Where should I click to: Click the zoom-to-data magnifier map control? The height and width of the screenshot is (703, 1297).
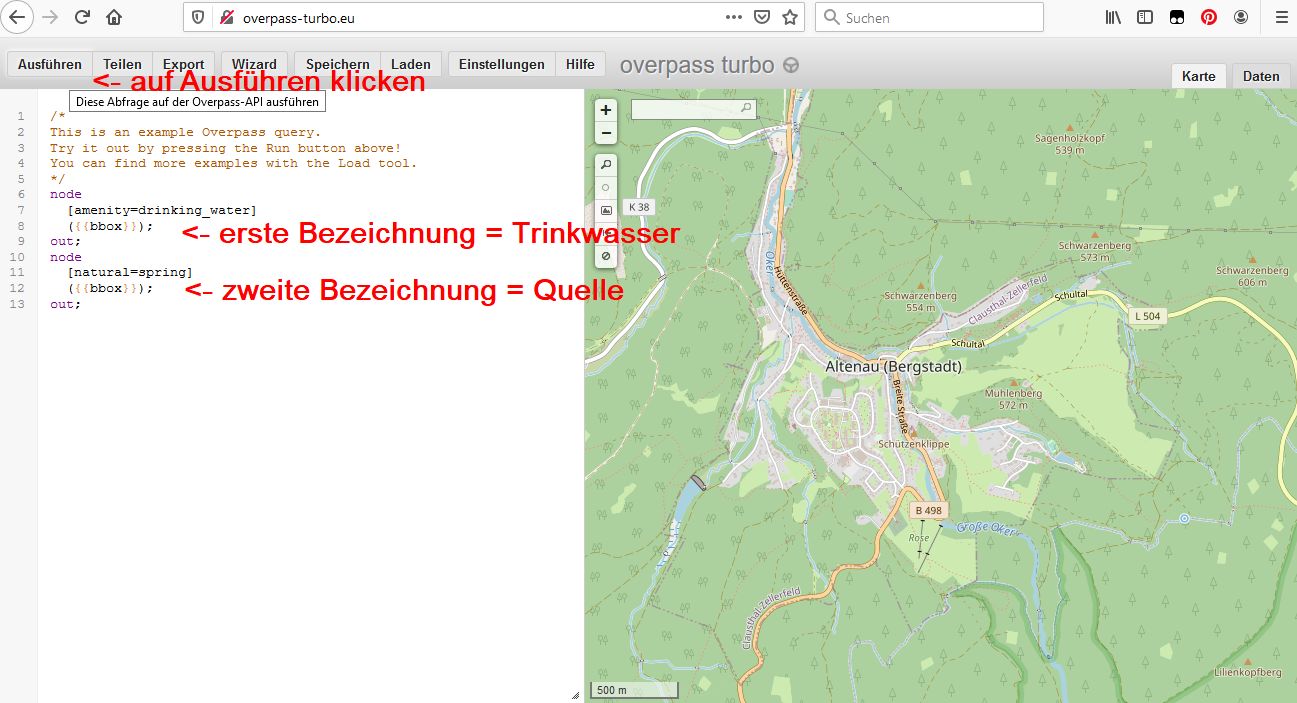tap(605, 164)
